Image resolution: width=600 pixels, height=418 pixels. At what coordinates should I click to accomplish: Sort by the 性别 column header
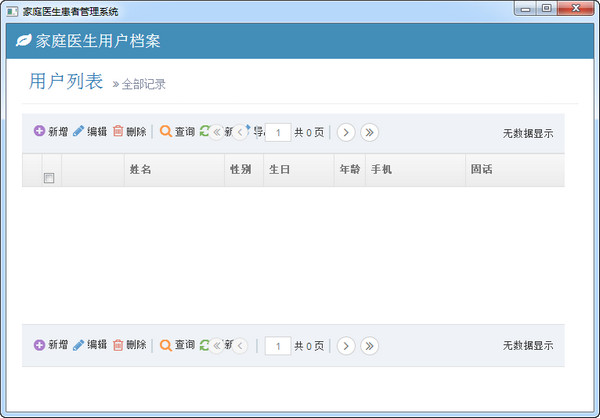244,170
